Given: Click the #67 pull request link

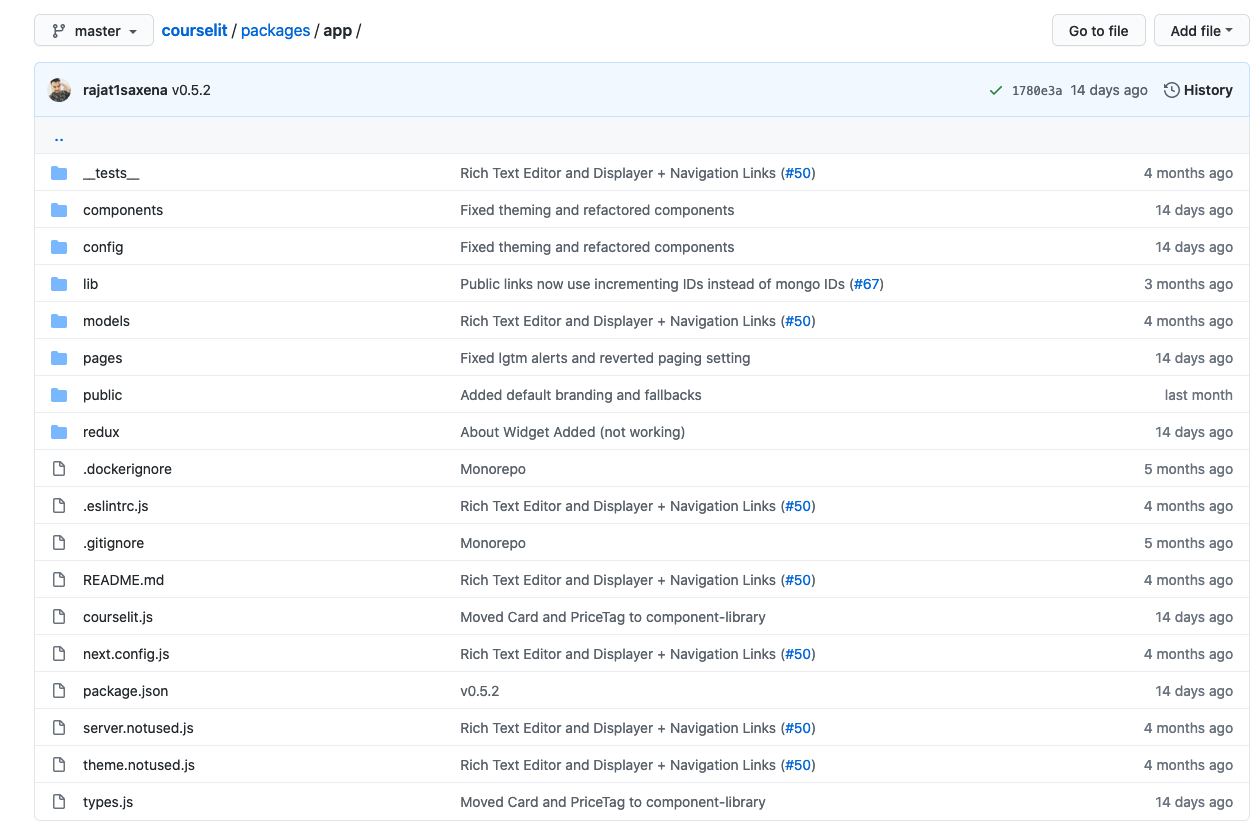Looking at the screenshot, I should click(x=866, y=284).
